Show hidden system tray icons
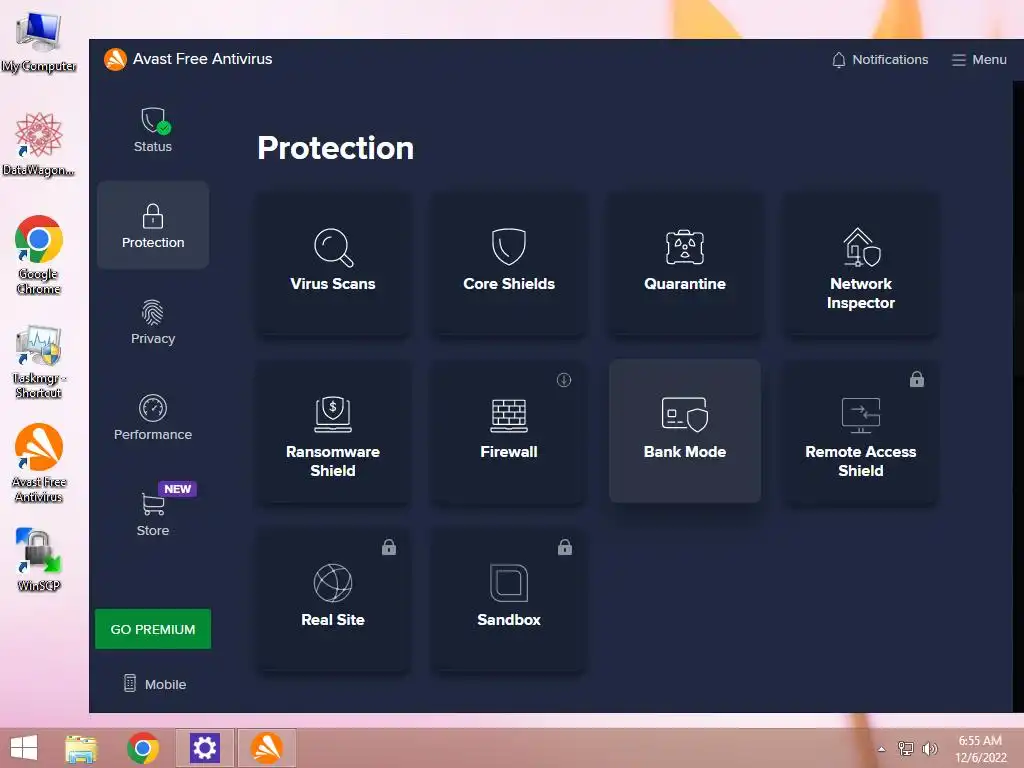 point(882,749)
